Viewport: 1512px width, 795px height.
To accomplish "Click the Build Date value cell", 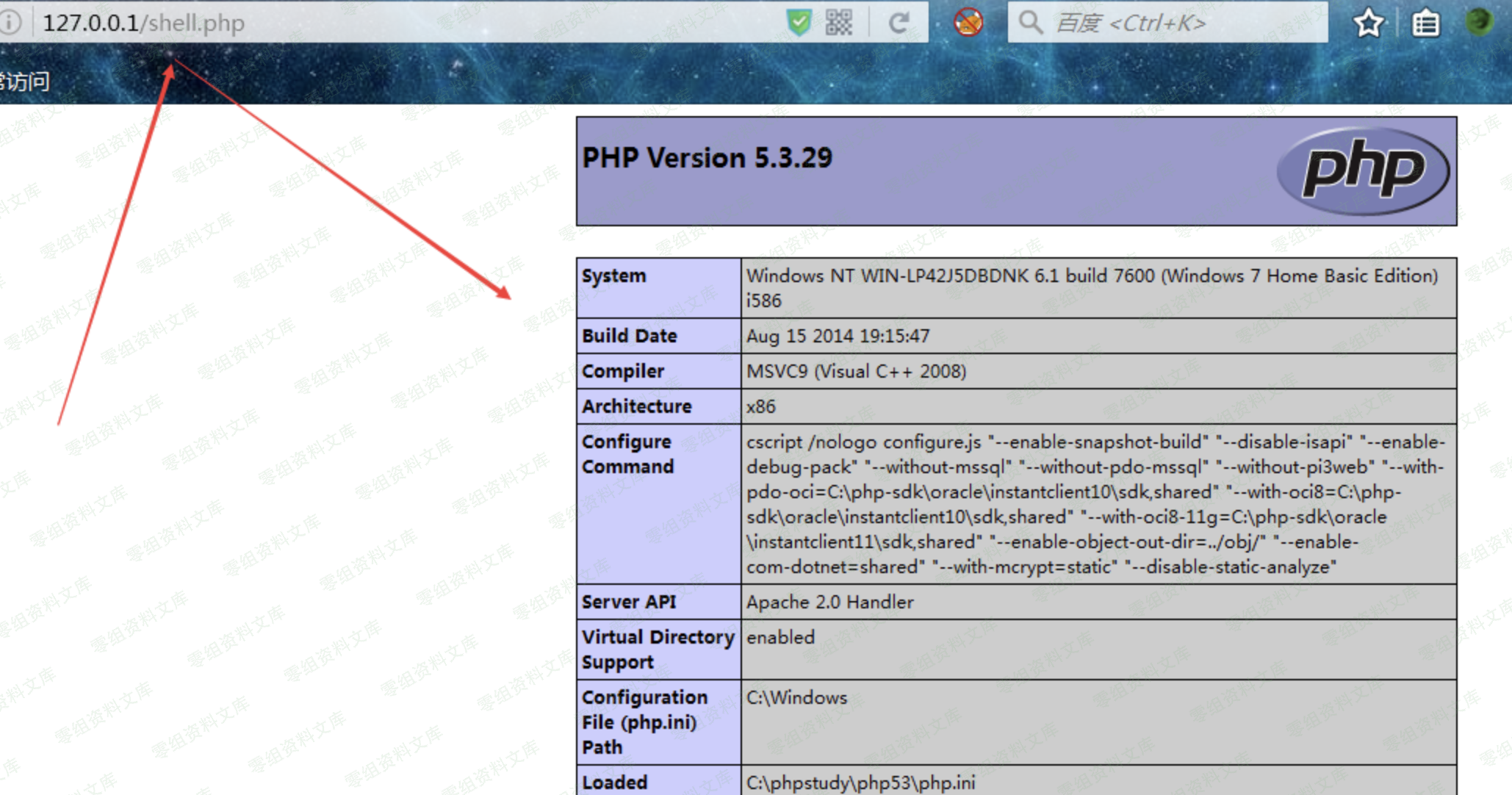I will 838,337.
